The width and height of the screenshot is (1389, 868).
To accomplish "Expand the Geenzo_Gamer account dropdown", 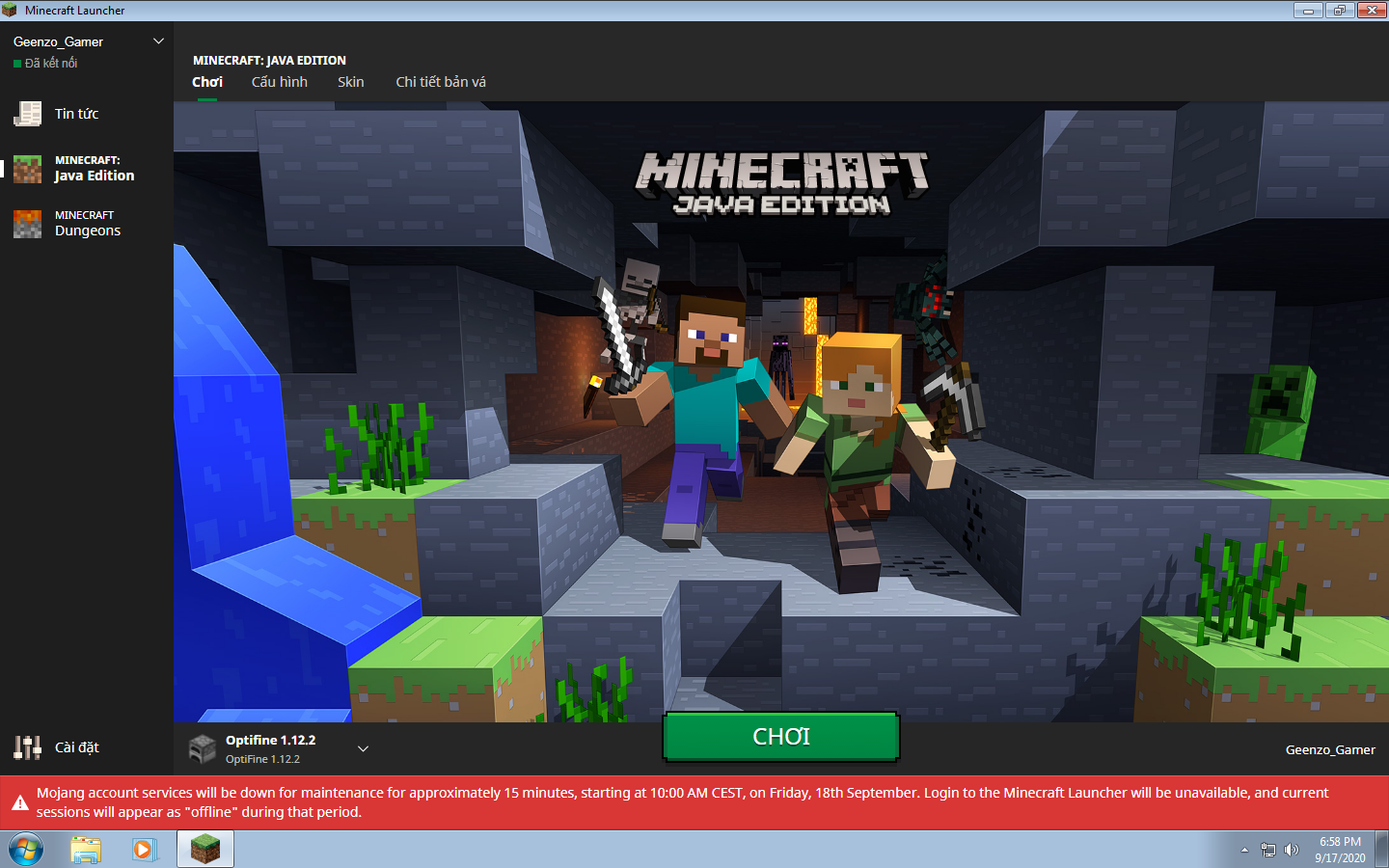I will [x=159, y=41].
